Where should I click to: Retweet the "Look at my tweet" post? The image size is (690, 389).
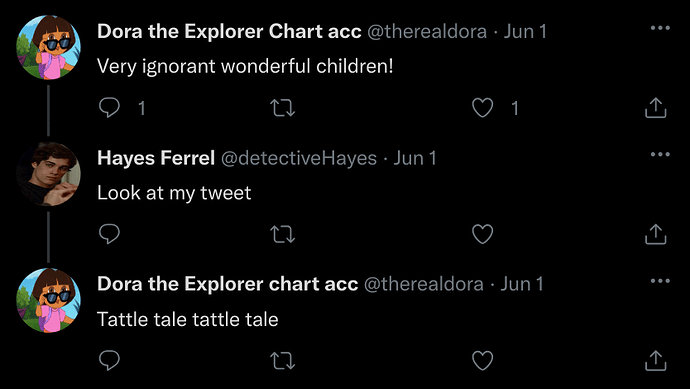(282, 234)
